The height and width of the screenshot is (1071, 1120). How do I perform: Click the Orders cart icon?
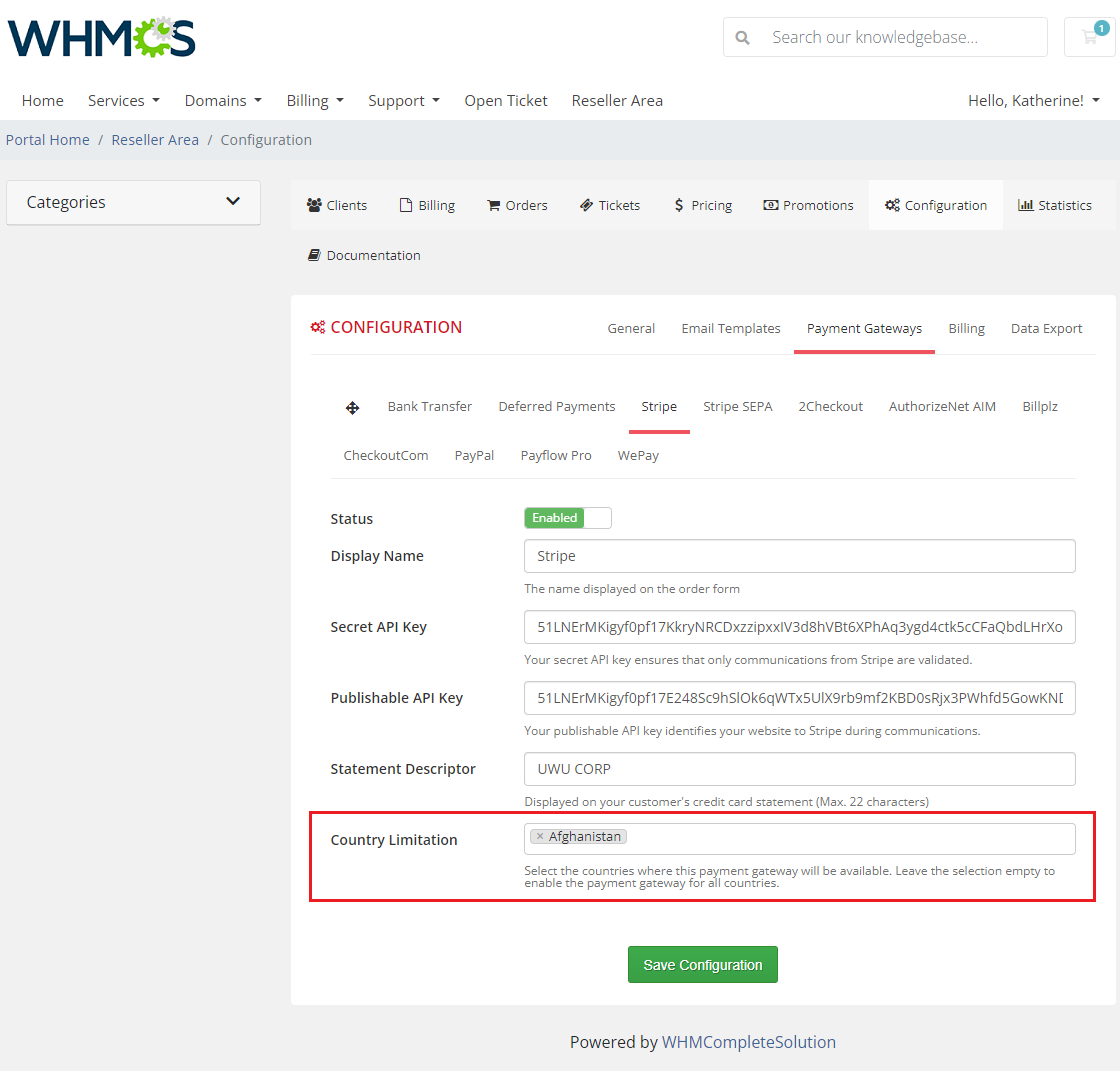coord(494,205)
